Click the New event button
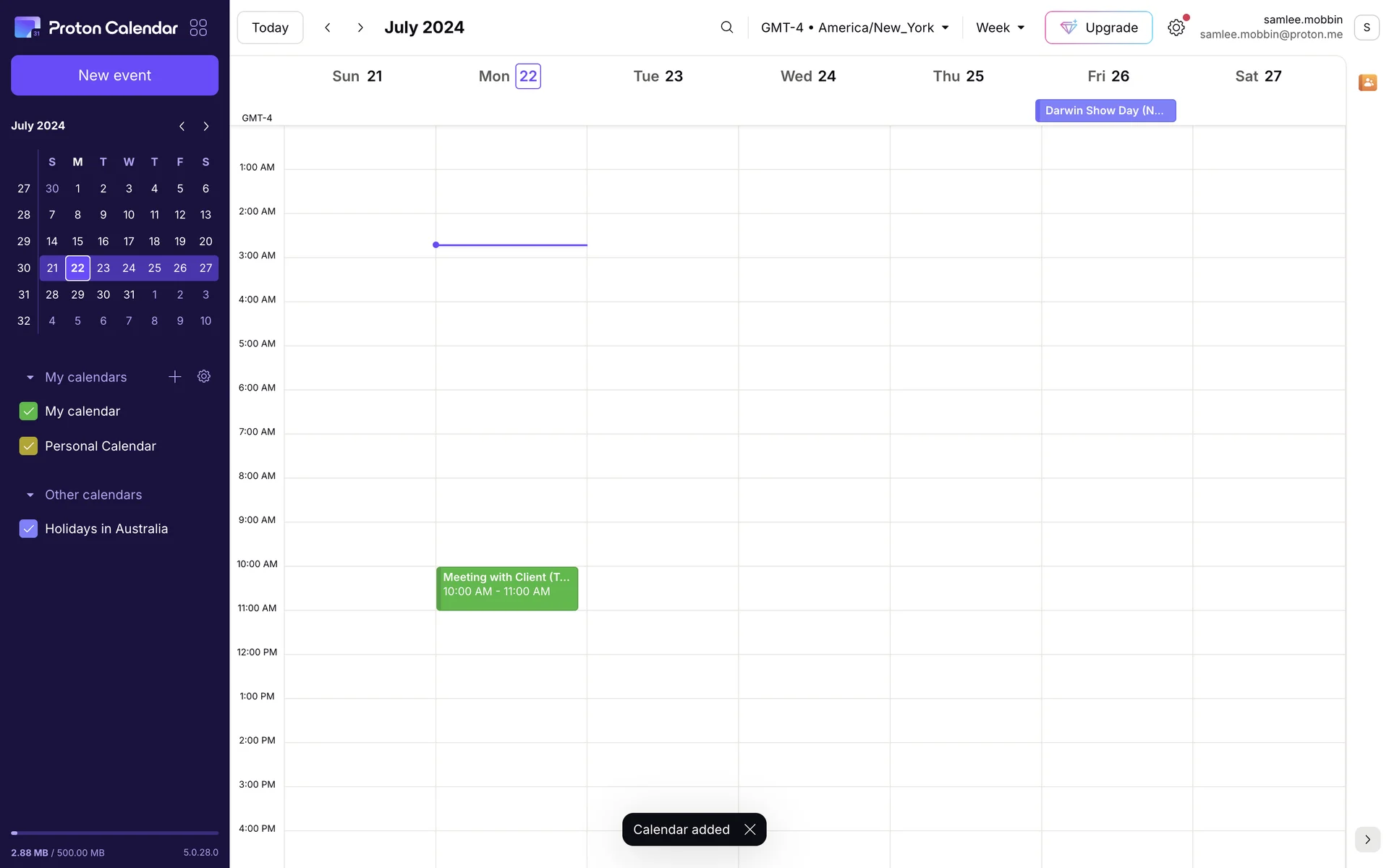The width and height of the screenshot is (1389, 868). pyautogui.click(x=114, y=75)
